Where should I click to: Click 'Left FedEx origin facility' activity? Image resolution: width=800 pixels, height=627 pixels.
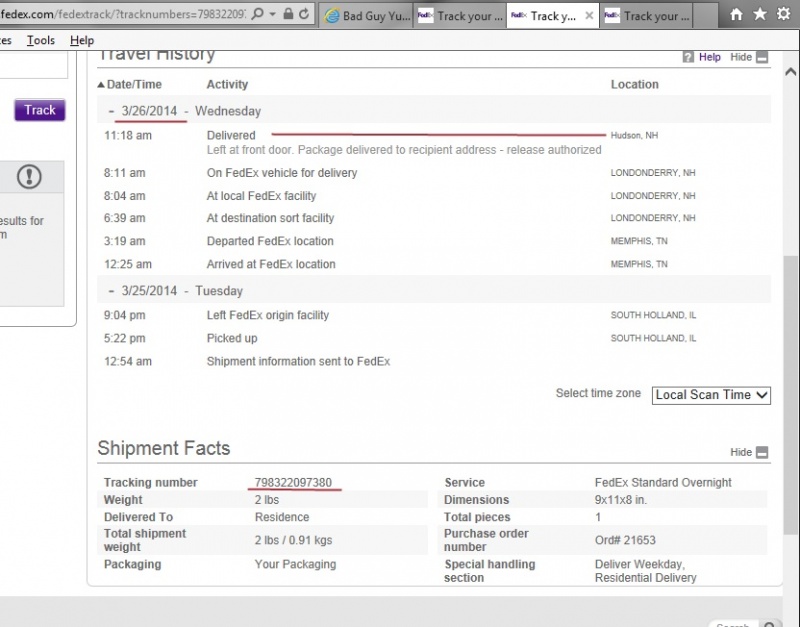tap(267, 315)
